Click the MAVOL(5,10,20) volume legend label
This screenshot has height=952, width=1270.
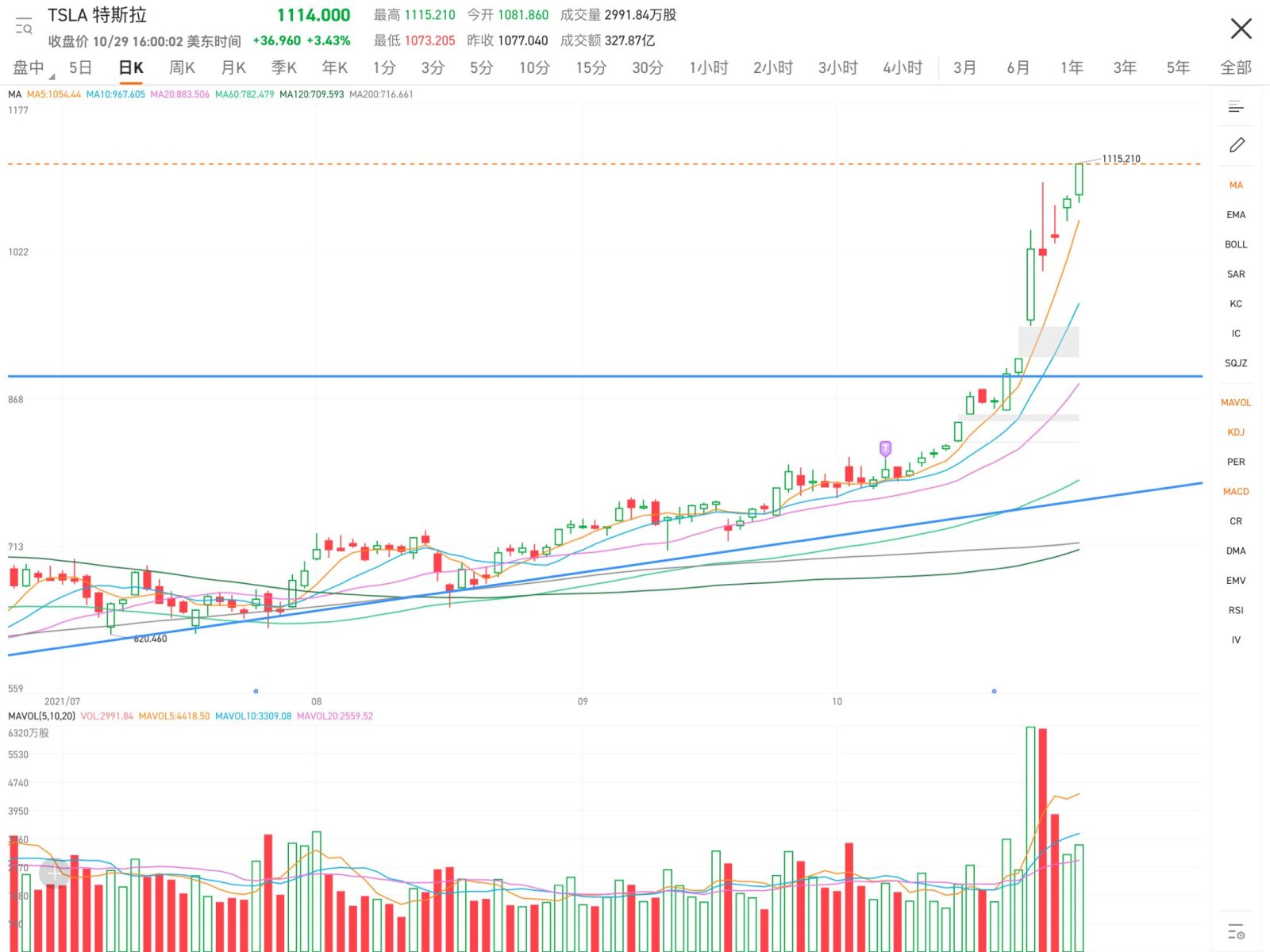point(41,716)
